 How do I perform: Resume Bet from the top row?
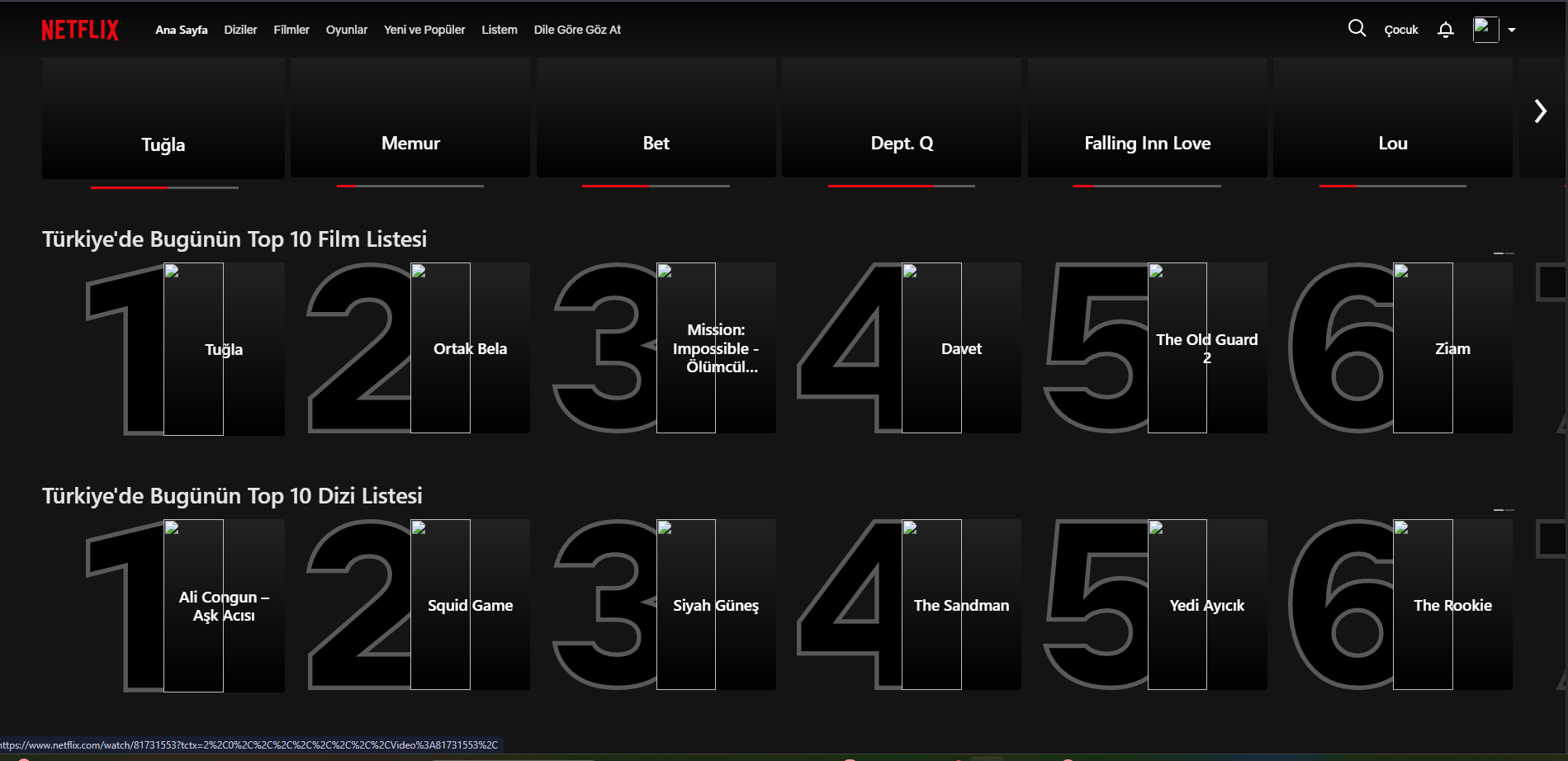[656, 117]
